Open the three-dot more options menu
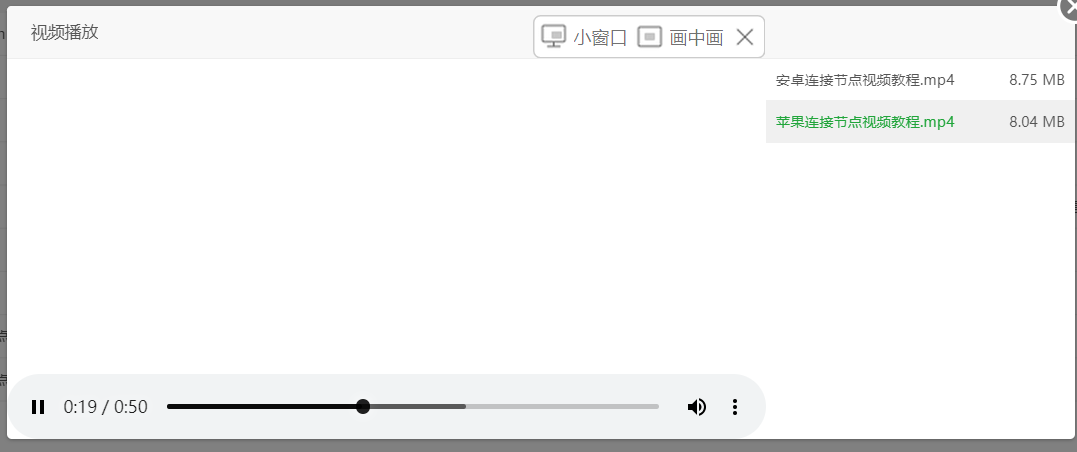 coord(735,407)
